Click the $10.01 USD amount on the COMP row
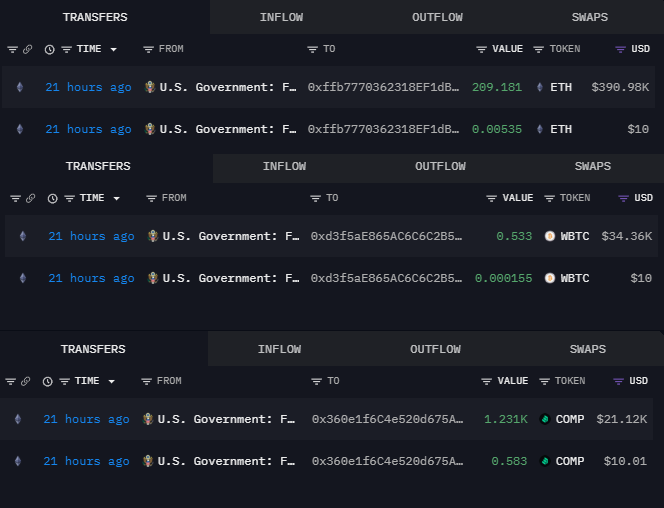The height and width of the screenshot is (508, 664). [x=625, y=461]
